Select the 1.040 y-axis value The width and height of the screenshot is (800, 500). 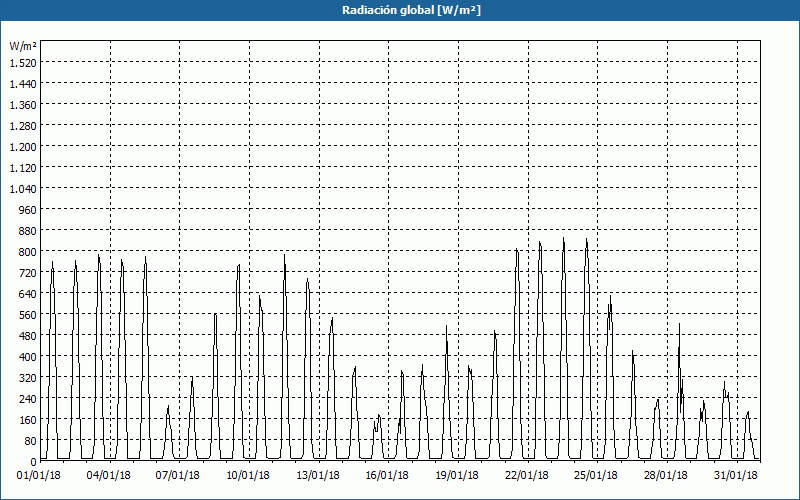(x=23, y=188)
